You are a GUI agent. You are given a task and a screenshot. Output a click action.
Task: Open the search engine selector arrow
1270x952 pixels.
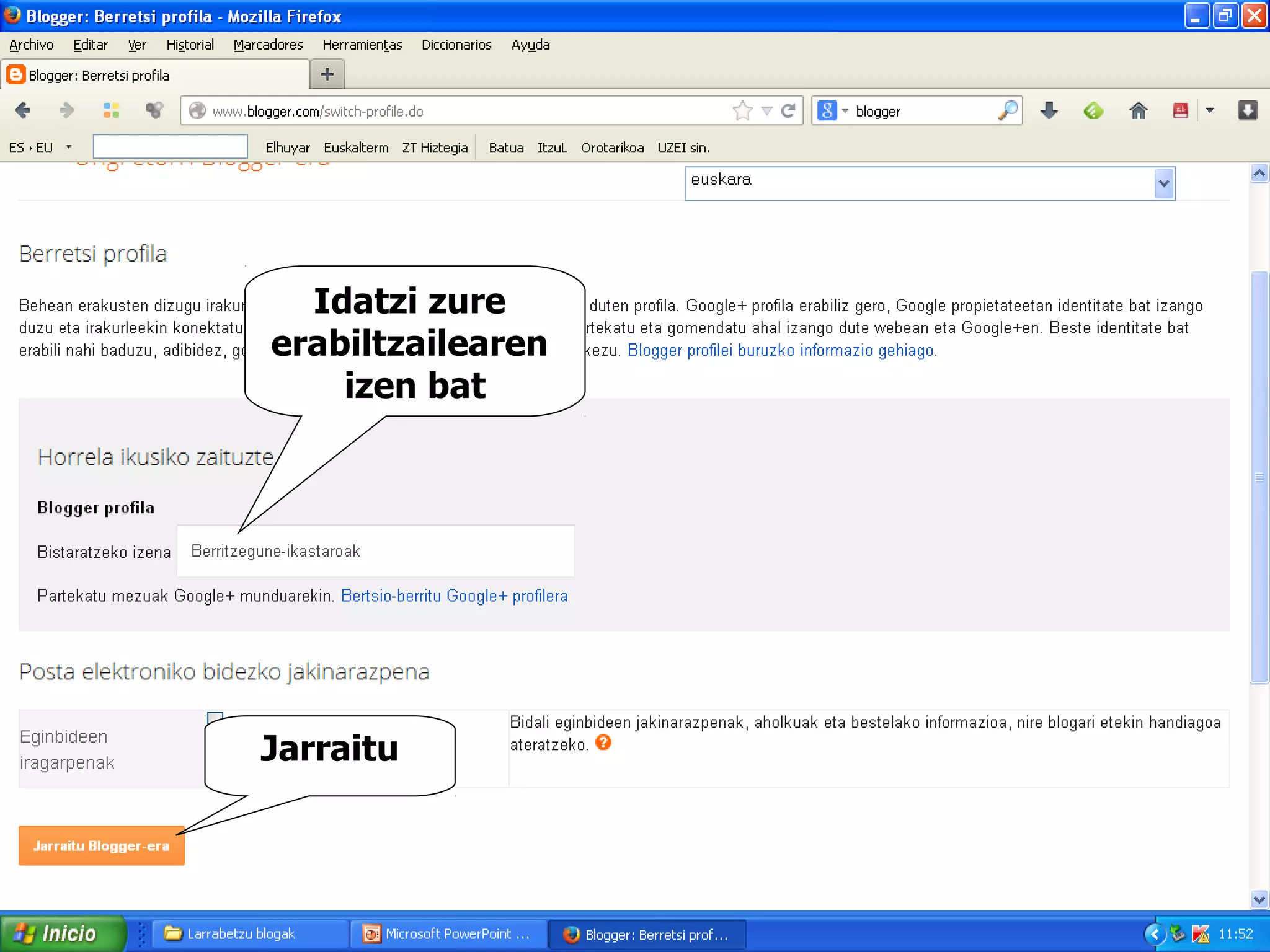coord(845,111)
